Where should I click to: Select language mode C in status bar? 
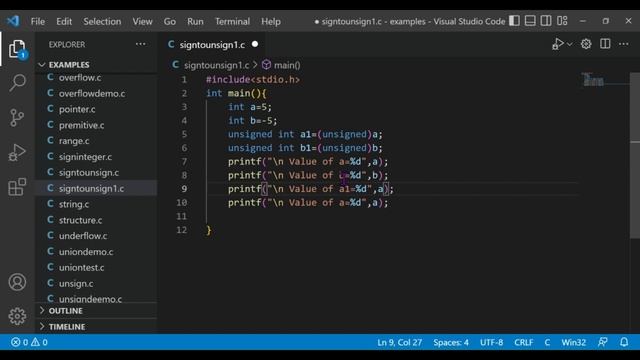(547, 342)
